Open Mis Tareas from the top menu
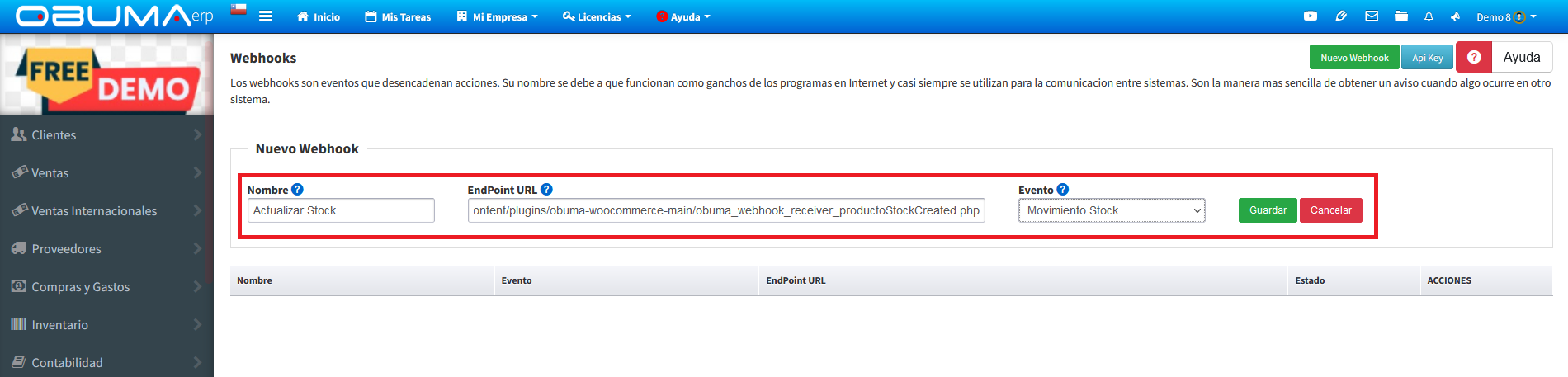Image resolution: width=1568 pixels, height=377 pixels. pos(398,16)
